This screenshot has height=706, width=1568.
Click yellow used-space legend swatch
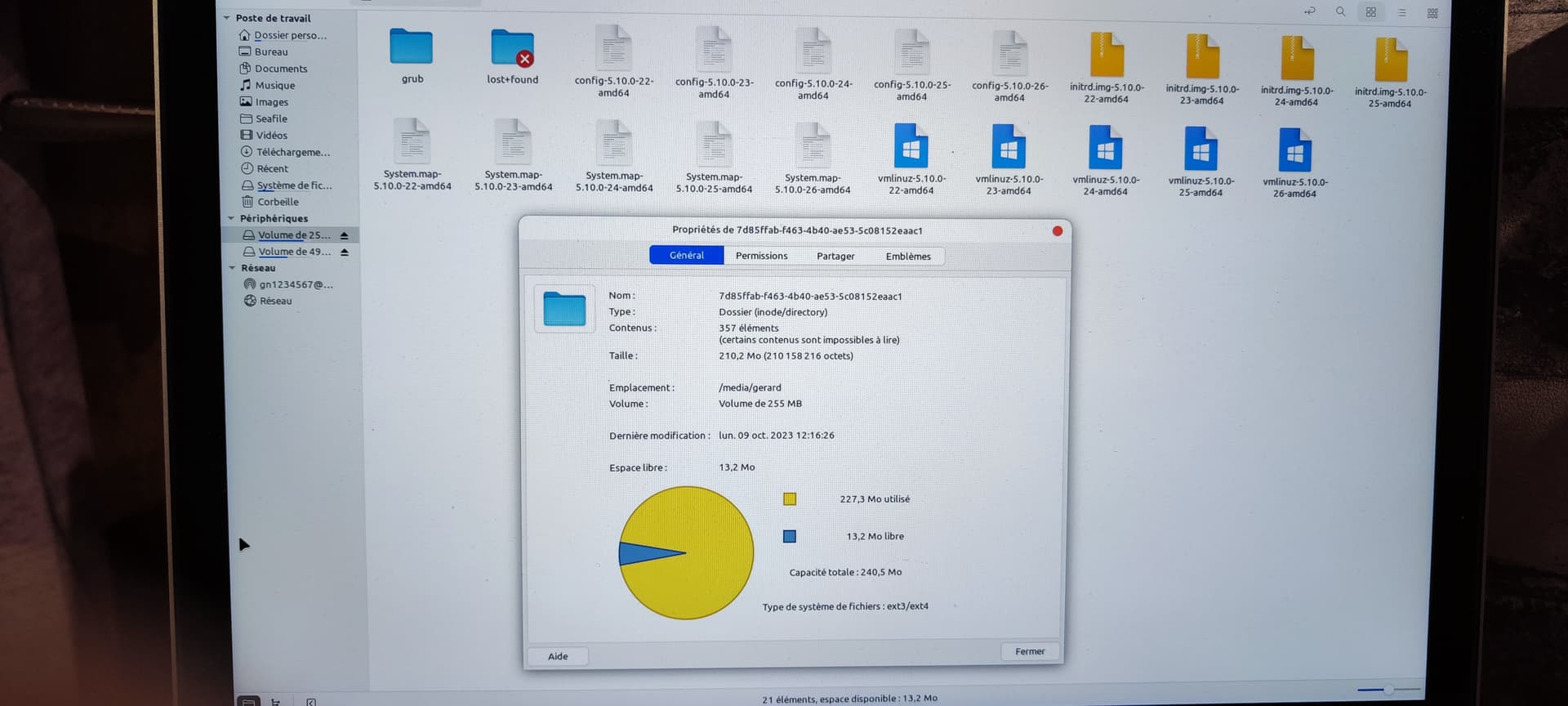point(790,499)
